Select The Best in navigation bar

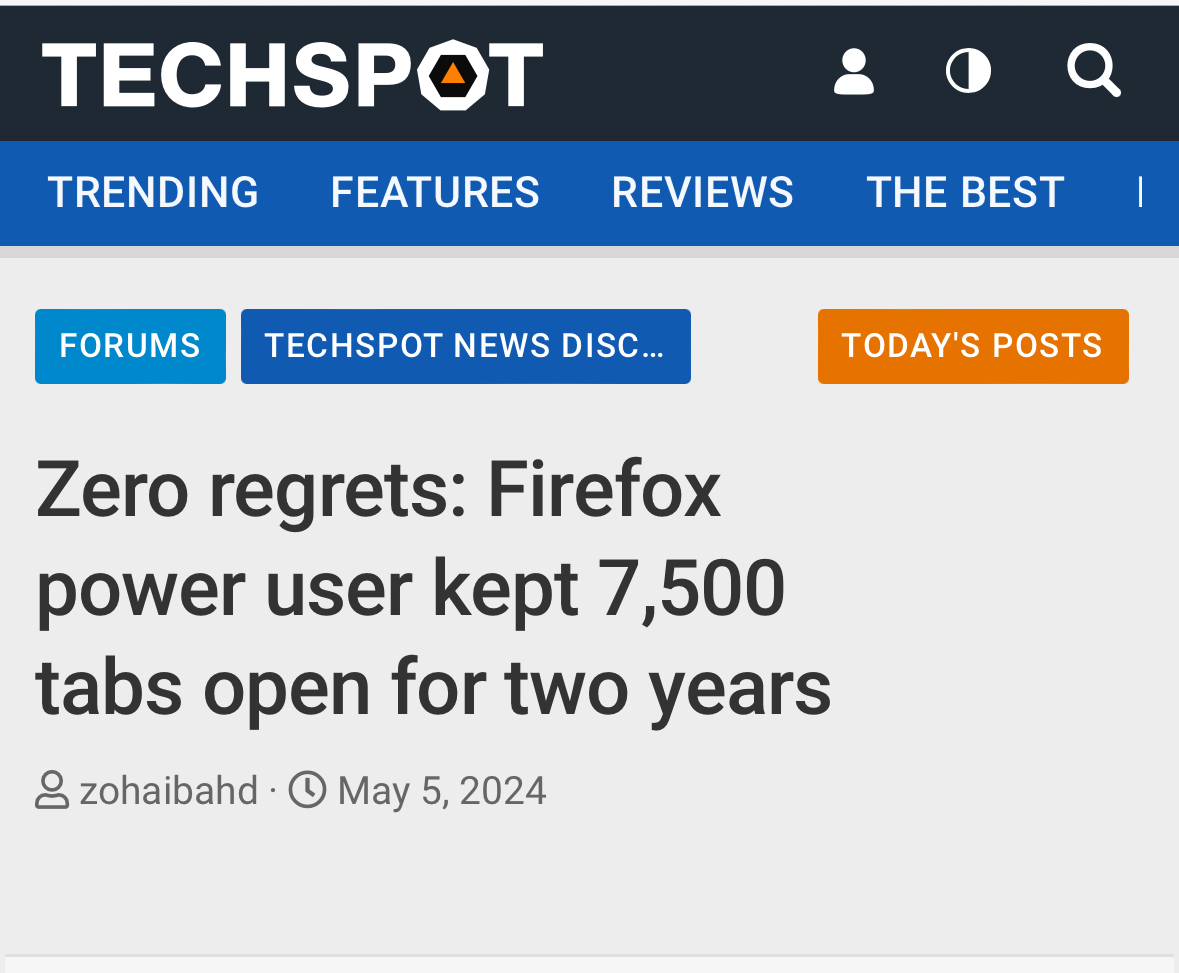click(x=965, y=192)
